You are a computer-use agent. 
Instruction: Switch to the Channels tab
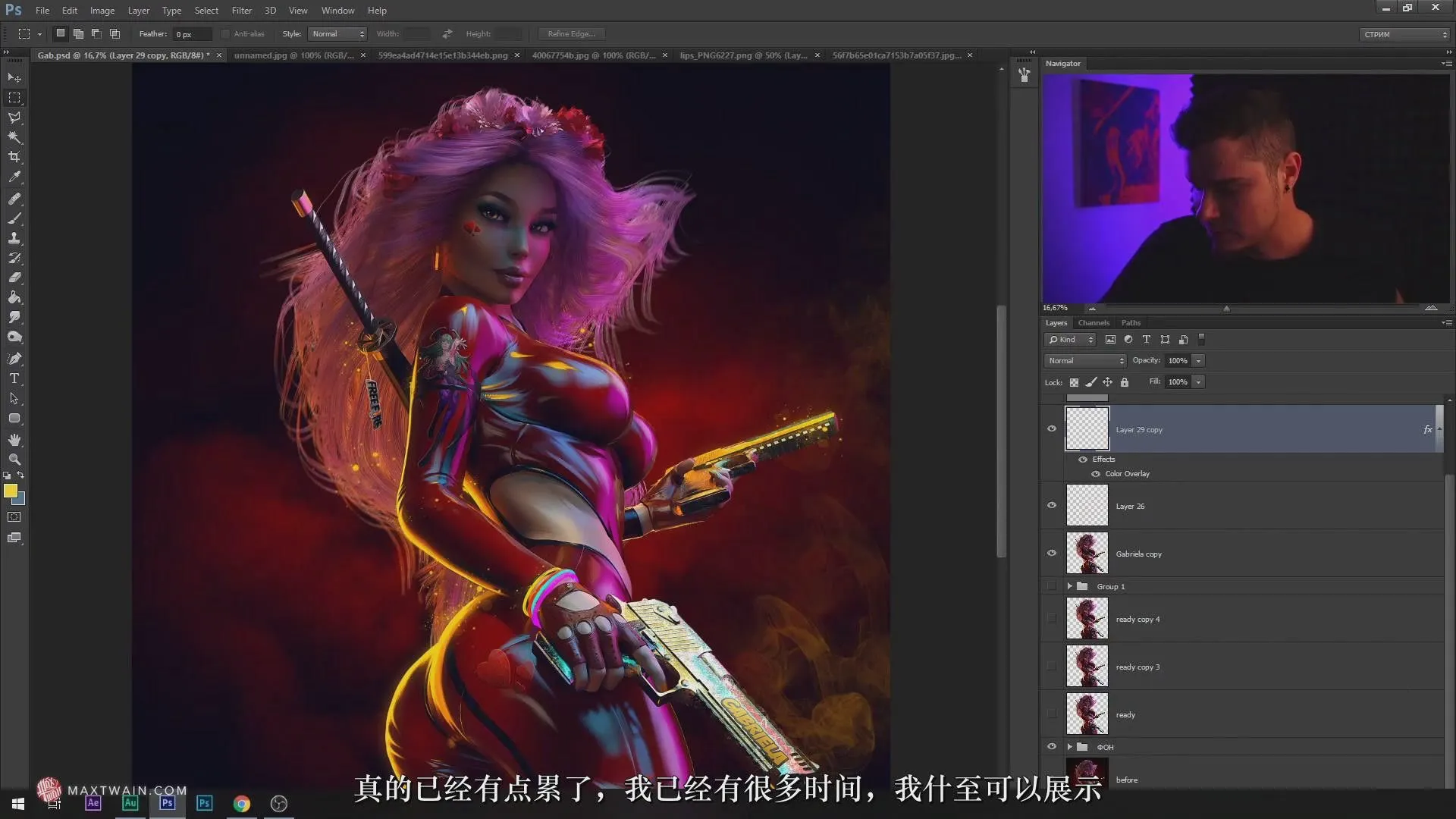click(x=1094, y=323)
